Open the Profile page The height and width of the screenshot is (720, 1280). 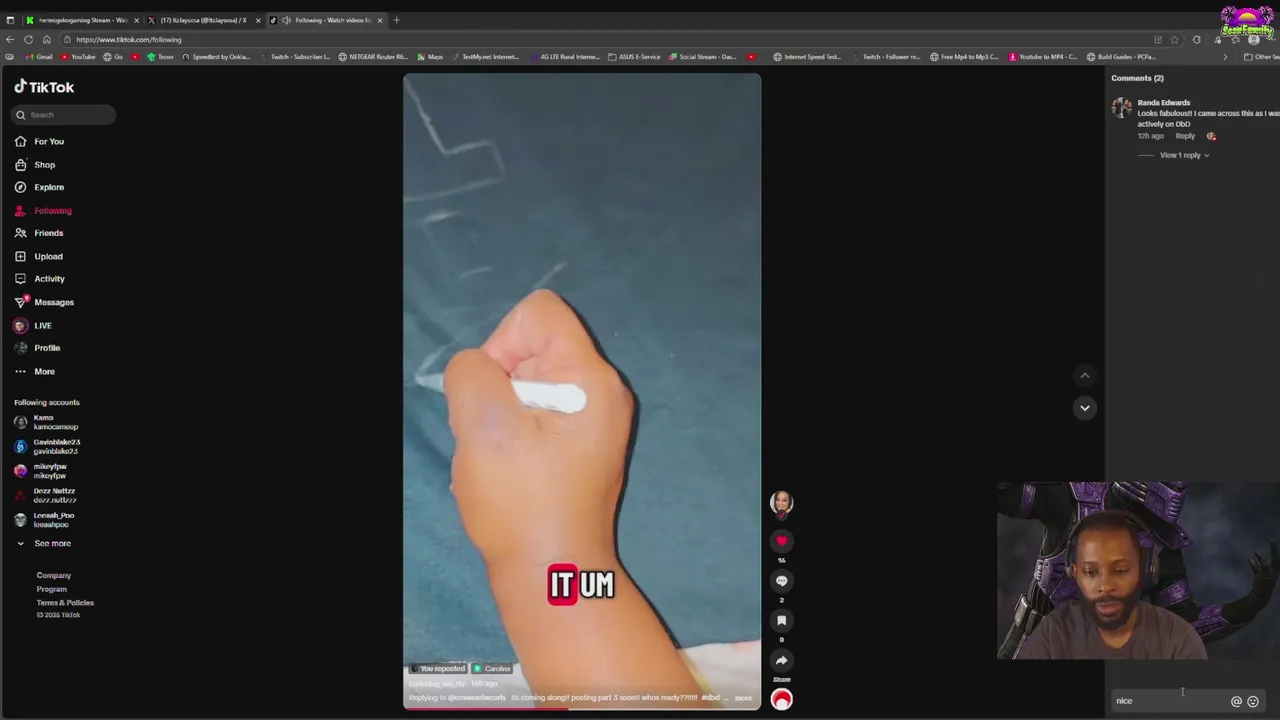pos(38,348)
